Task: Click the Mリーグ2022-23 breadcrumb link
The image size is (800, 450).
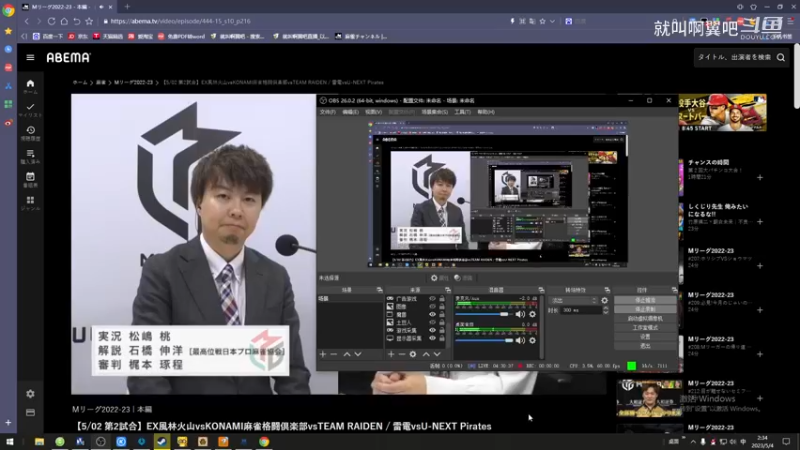Action: click(133, 82)
